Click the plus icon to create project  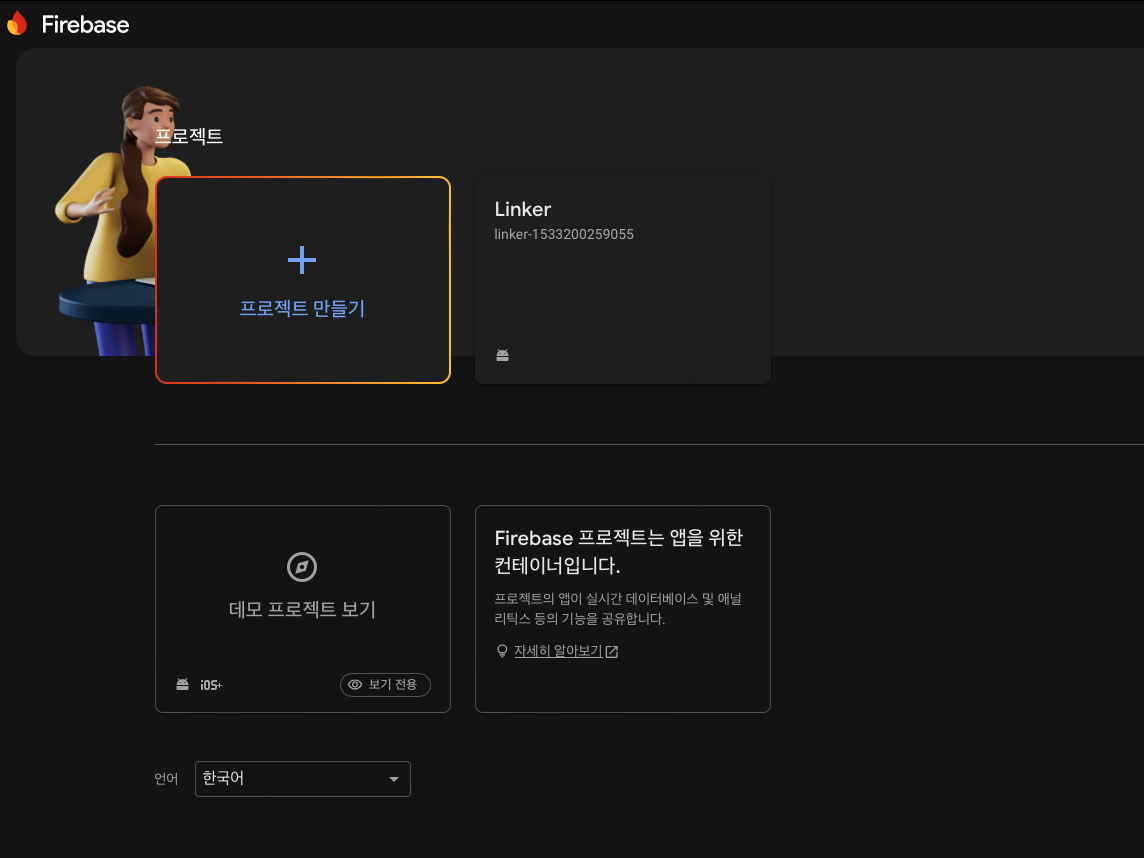point(302,260)
